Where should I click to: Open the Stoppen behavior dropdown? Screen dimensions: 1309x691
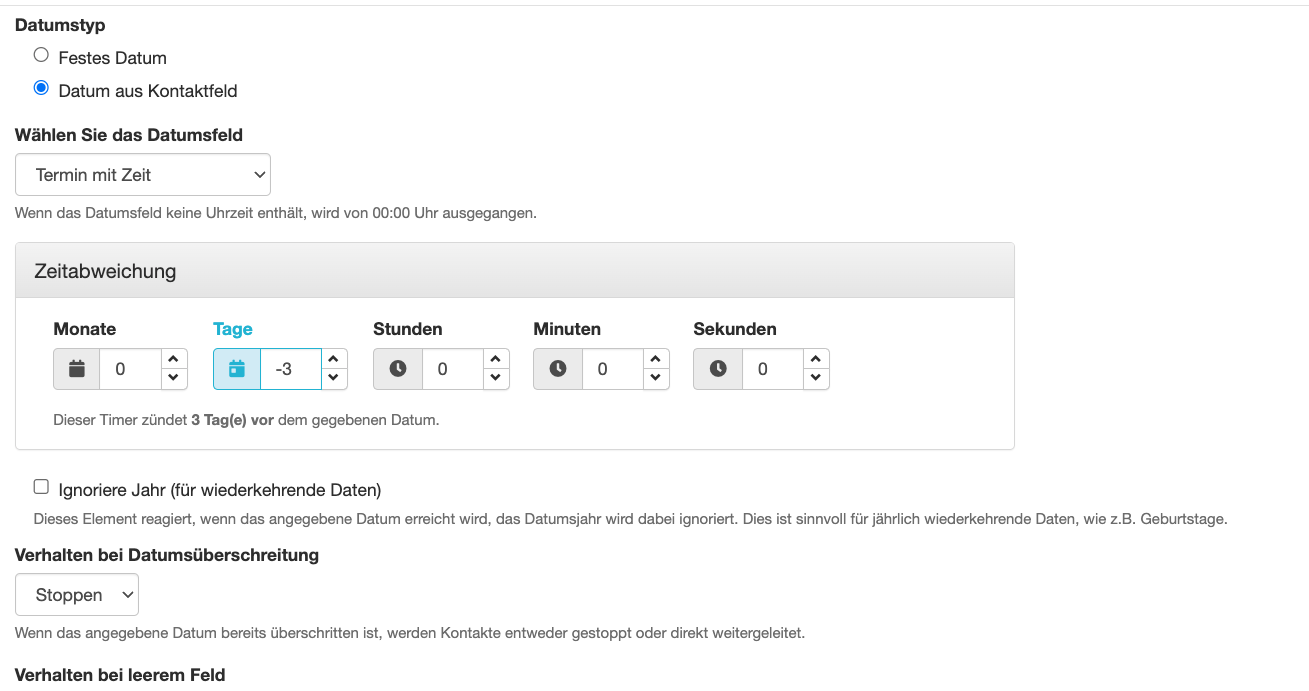tap(76, 594)
